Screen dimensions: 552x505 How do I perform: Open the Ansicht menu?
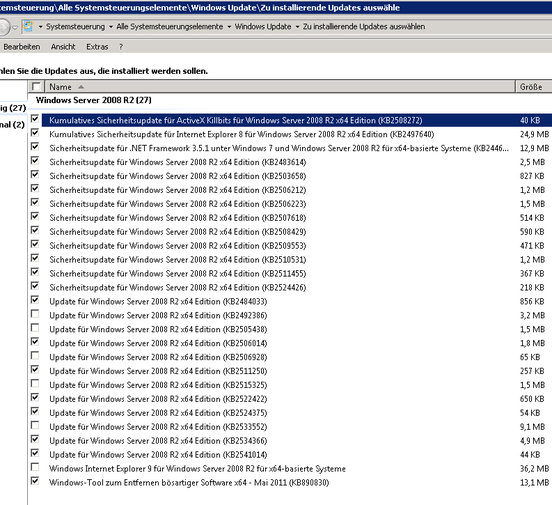[63, 46]
